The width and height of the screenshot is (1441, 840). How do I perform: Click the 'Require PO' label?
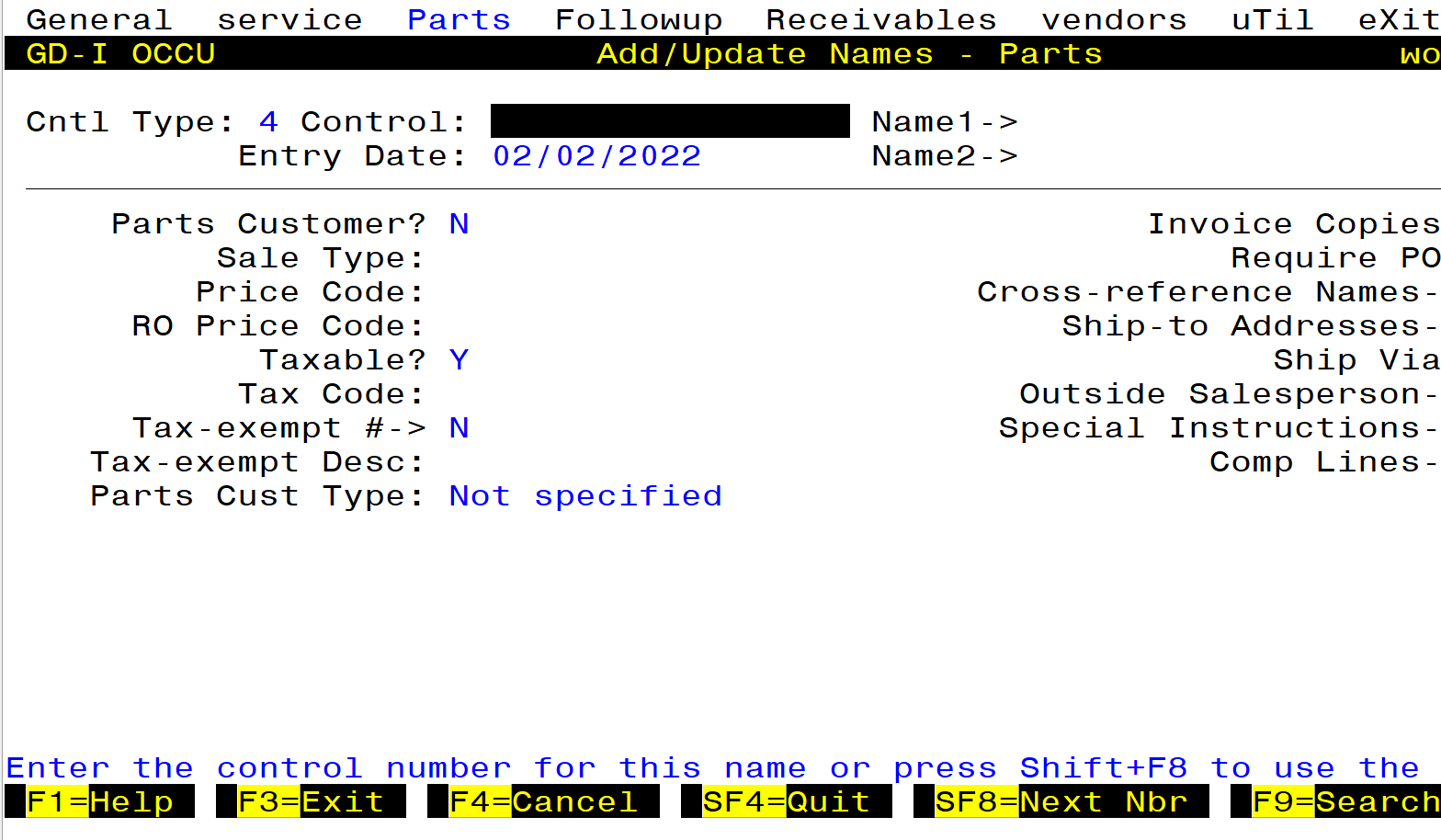[x=1335, y=257]
